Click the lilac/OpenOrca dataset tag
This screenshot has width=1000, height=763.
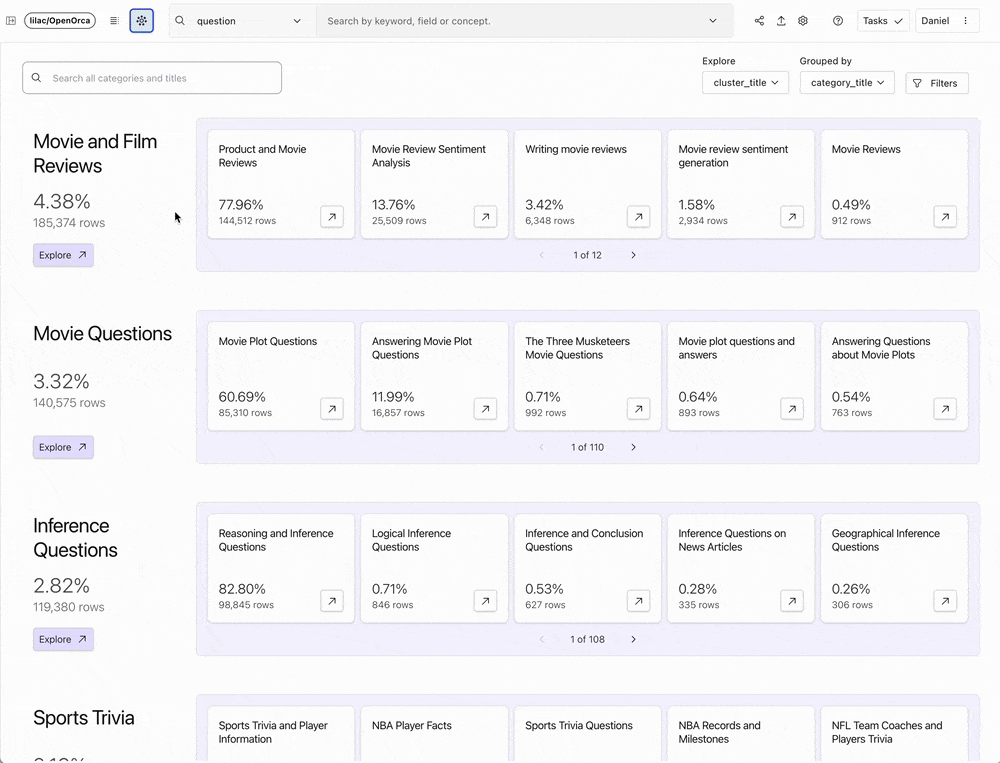60,21
